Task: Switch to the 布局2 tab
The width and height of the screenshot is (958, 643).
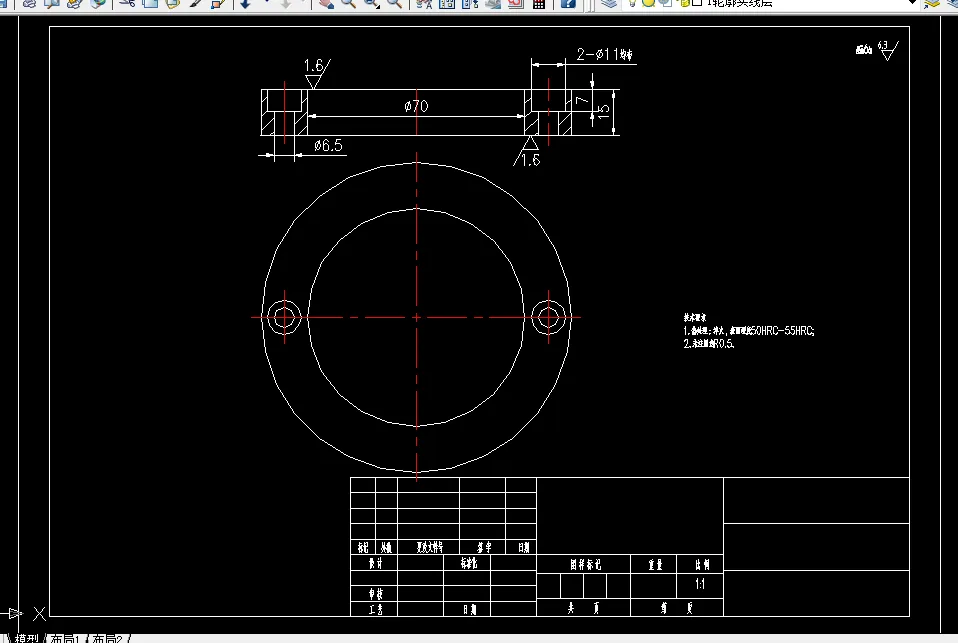Action: coord(107,638)
